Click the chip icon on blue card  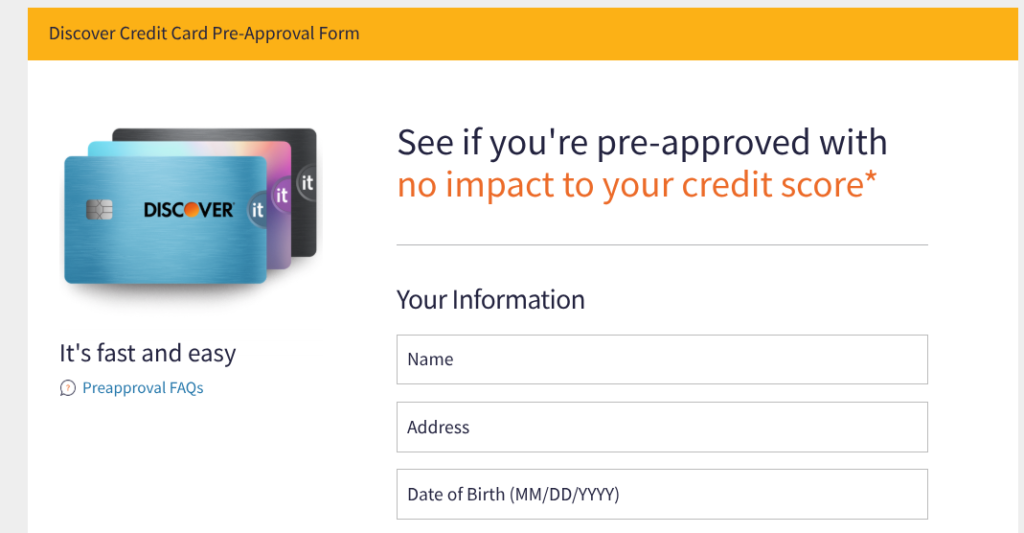point(100,210)
